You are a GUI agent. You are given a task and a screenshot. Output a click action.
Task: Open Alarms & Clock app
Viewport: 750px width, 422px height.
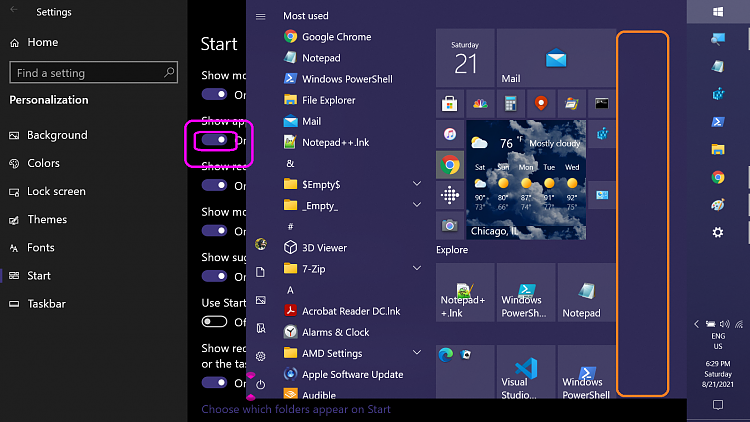point(327,332)
